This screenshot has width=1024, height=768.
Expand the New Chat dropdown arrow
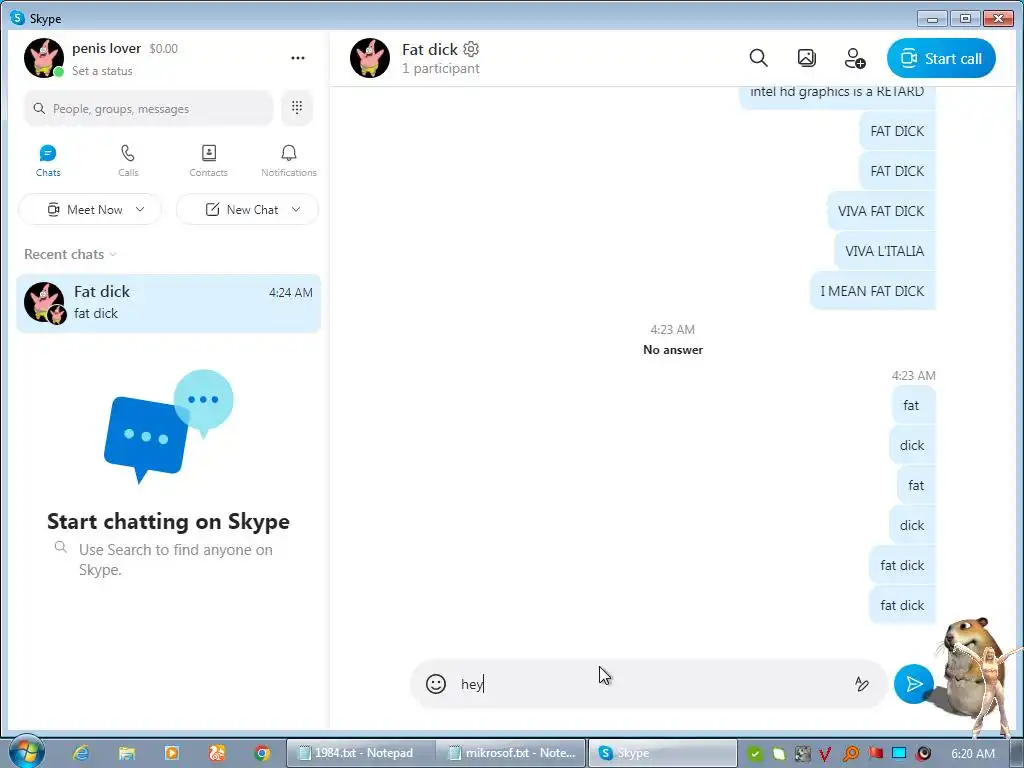[x=296, y=210]
